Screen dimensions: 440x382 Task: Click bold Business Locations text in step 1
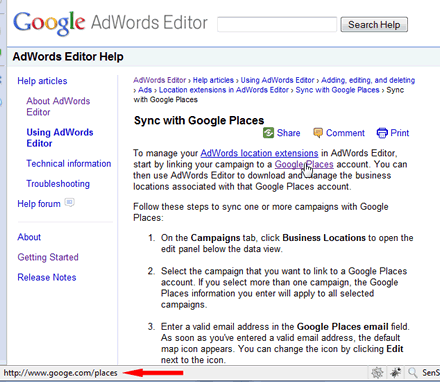[x=324, y=238]
